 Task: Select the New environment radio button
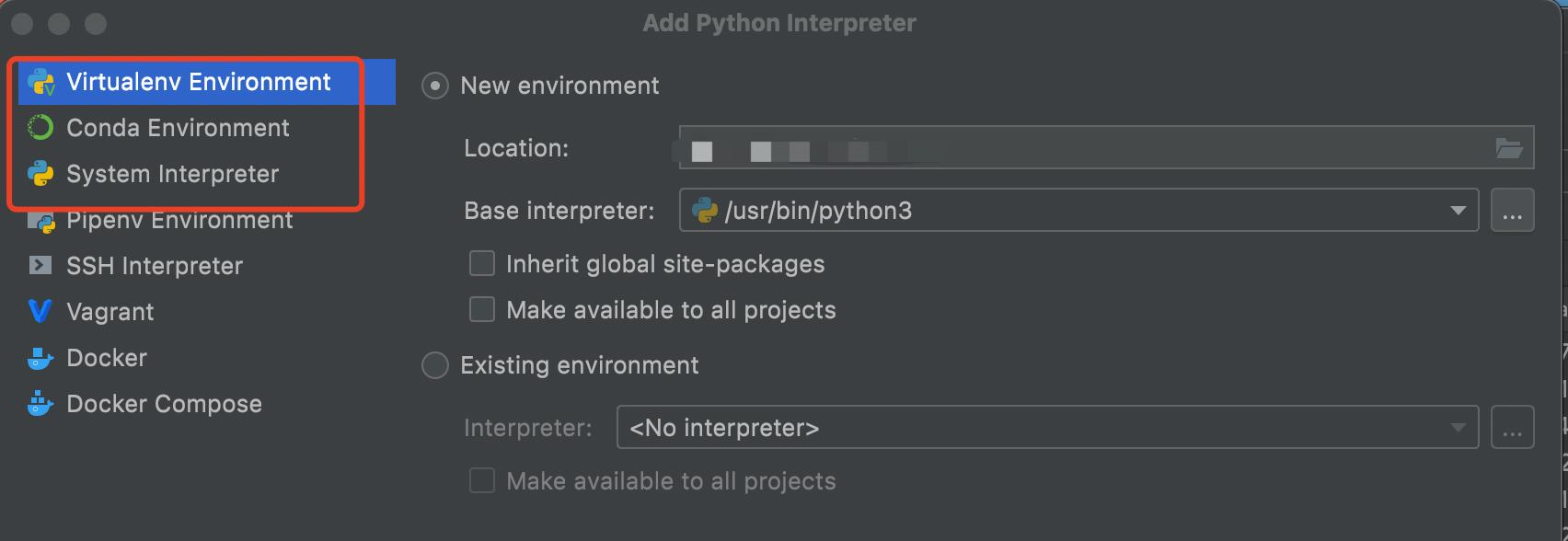click(x=435, y=86)
